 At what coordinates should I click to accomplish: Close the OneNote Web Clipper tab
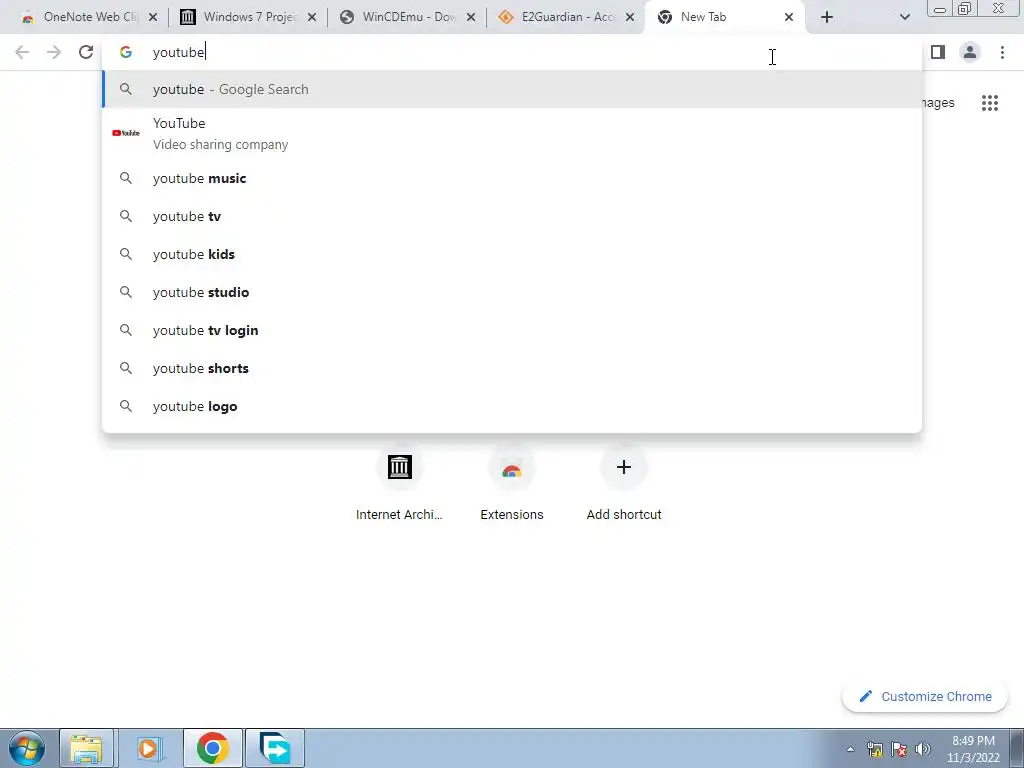click(153, 18)
